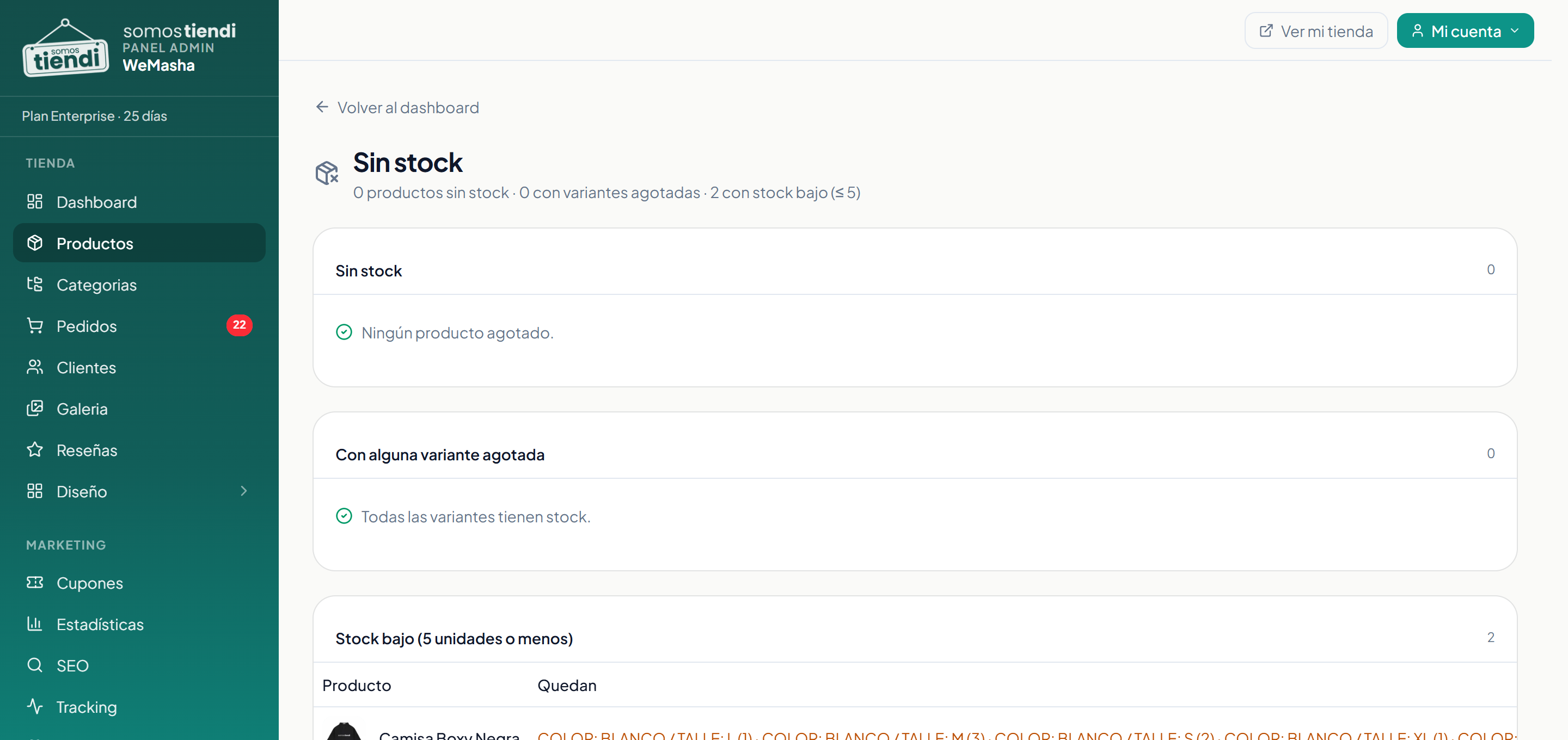This screenshot has height=740, width=1568.
Task: Click the Ningún producto agotado message
Action: [x=458, y=332]
